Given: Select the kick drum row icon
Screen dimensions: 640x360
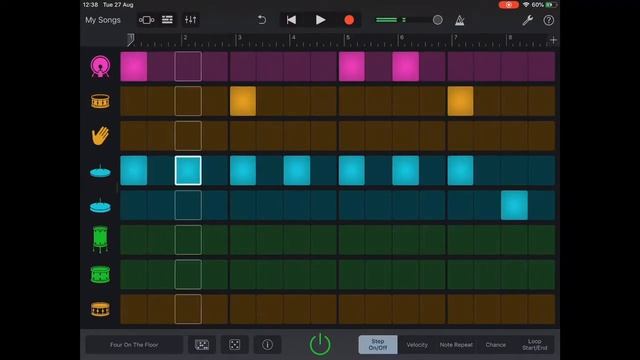Looking at the screenshot, I should (100, 67).
